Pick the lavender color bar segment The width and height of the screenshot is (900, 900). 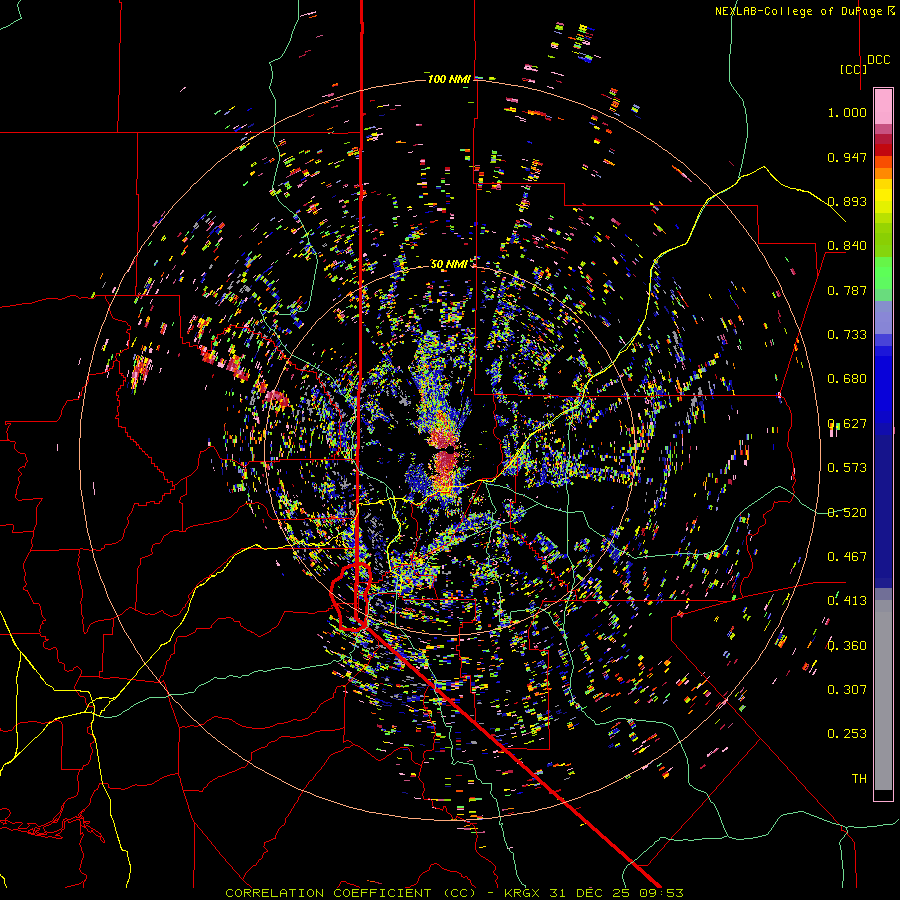tap(883, 317)
